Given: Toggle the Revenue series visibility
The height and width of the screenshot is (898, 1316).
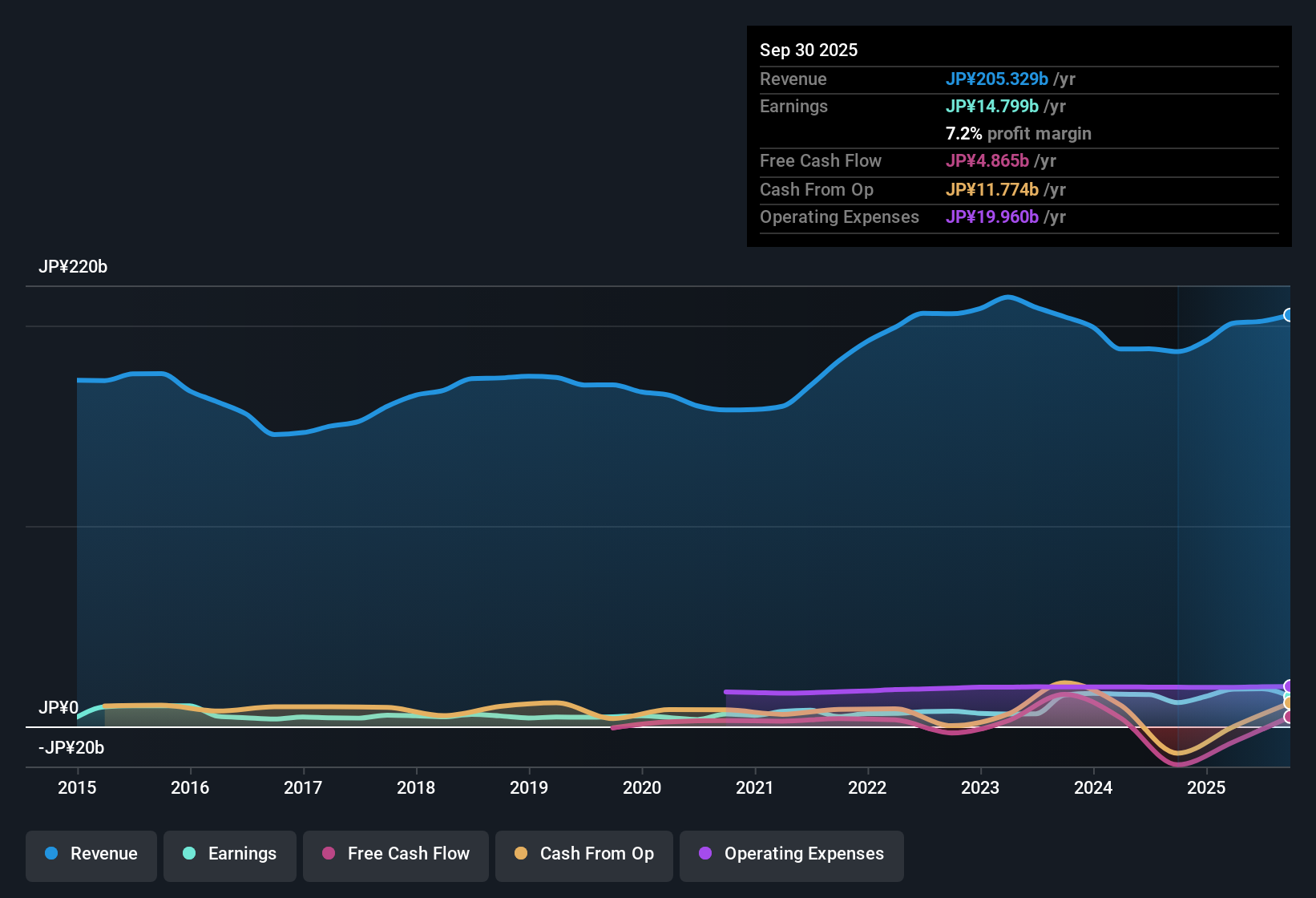Looking at the screenshot, I should (91, 854).
